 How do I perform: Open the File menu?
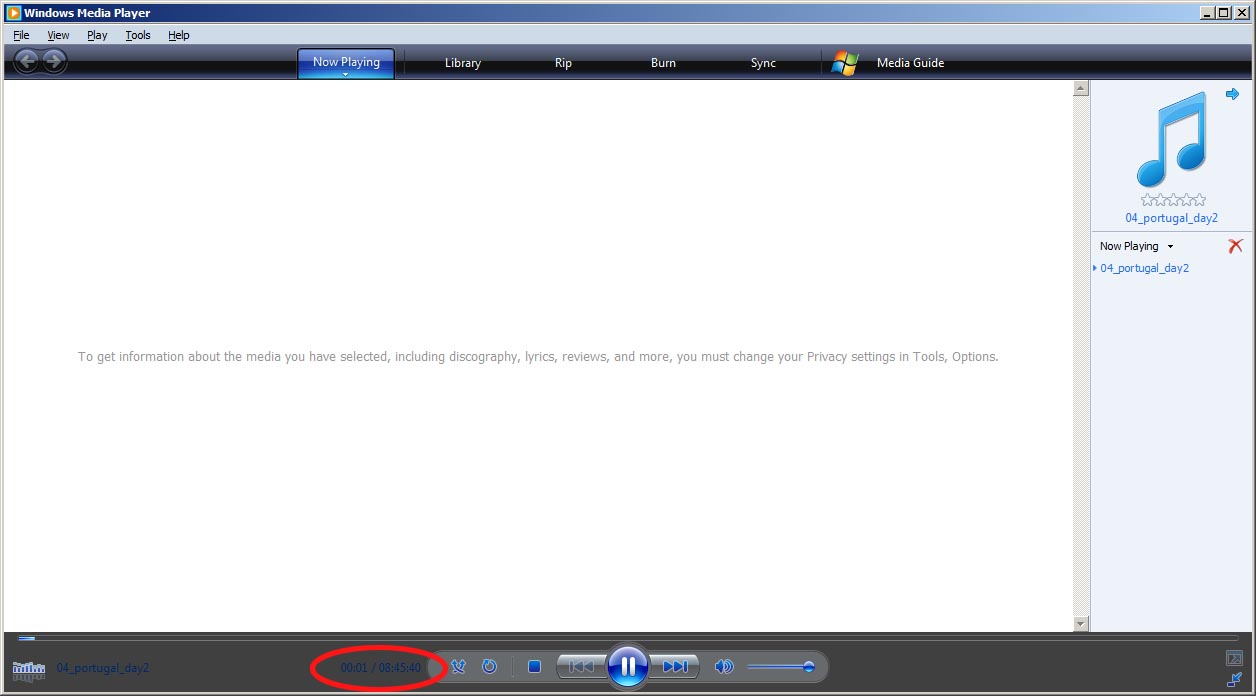pos(21,35)
